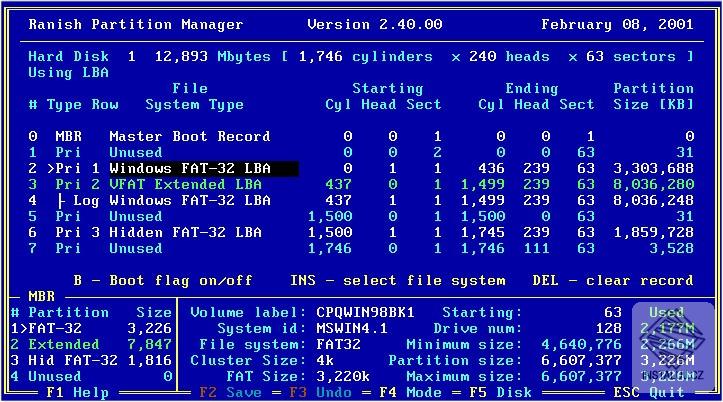723x402 pixels.
Task: Click ESC Quit in the bottom bar
Action: coord(649,393)
